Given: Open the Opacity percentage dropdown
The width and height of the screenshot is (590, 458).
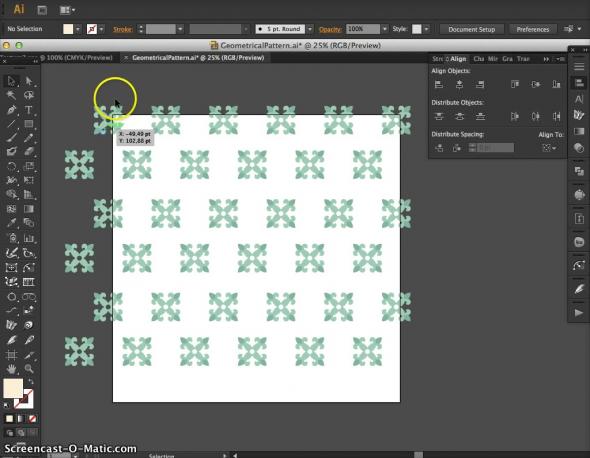Looking at the screenshot, I should coord(385,29).
